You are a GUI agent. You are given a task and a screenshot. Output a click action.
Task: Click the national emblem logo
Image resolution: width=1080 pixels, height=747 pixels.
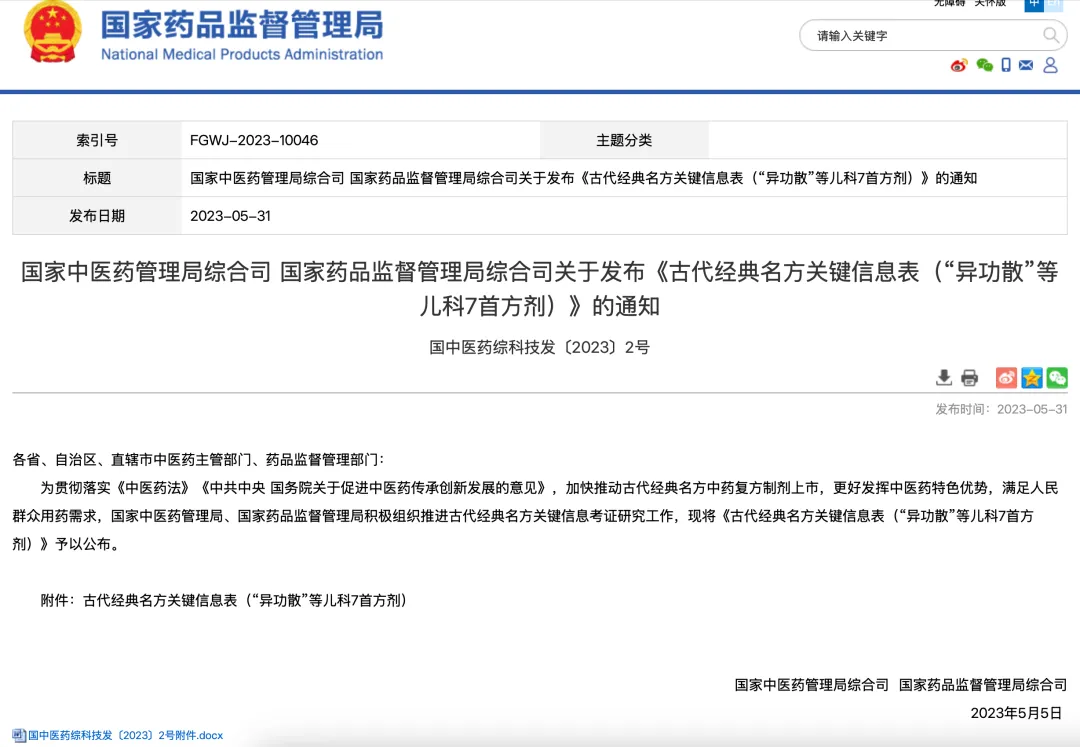[x=52, y=32]
